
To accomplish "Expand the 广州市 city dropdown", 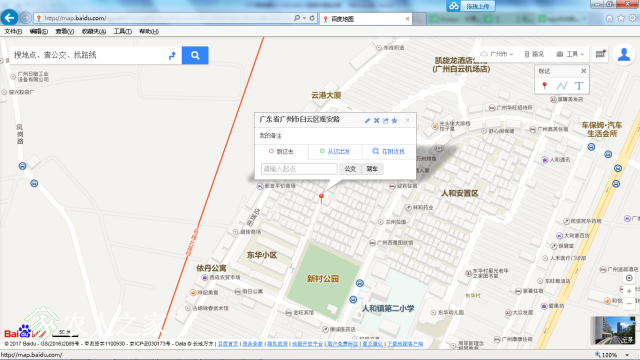I will coord(496,54).
